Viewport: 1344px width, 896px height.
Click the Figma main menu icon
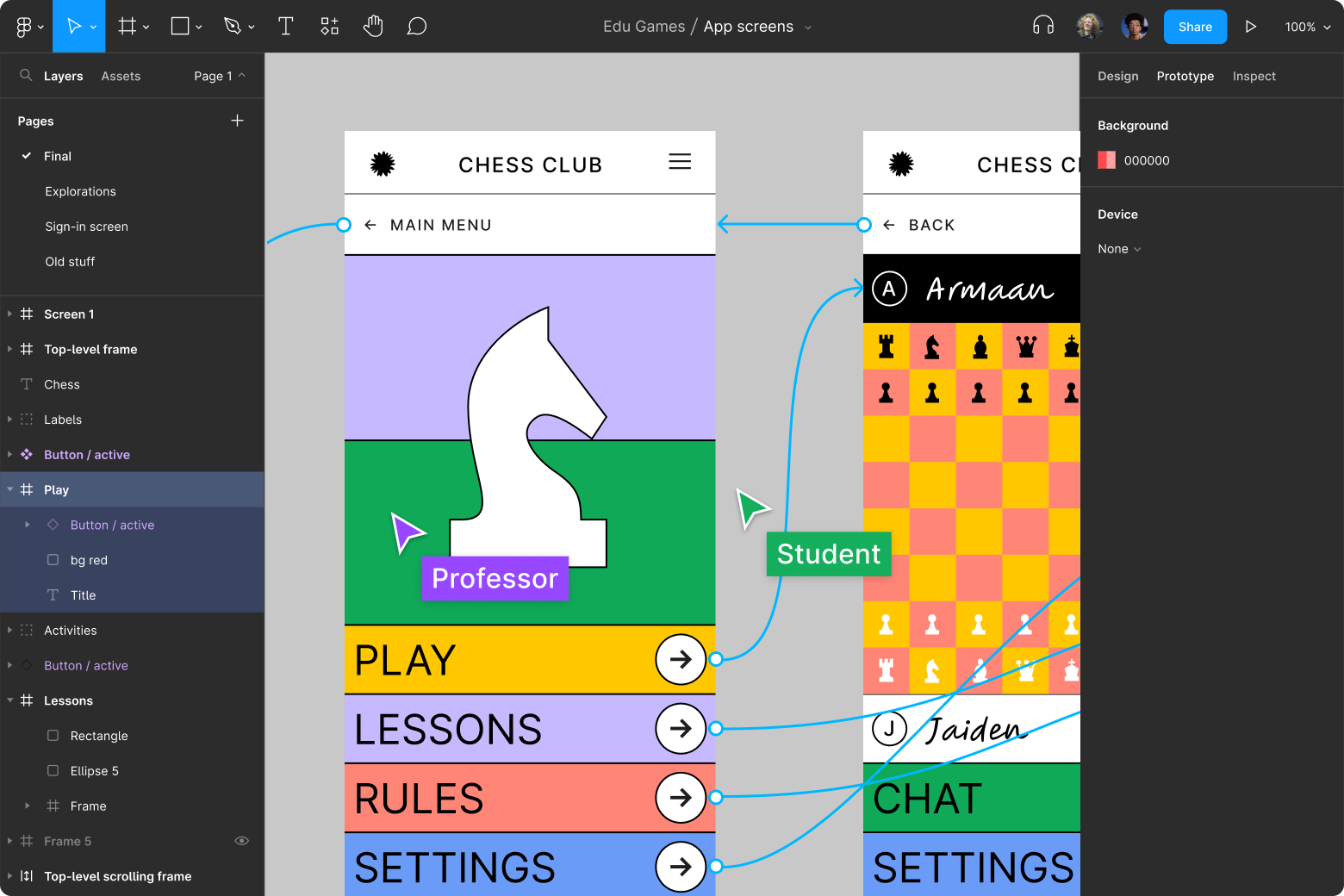pyautogui.click(x=22, y=26)
